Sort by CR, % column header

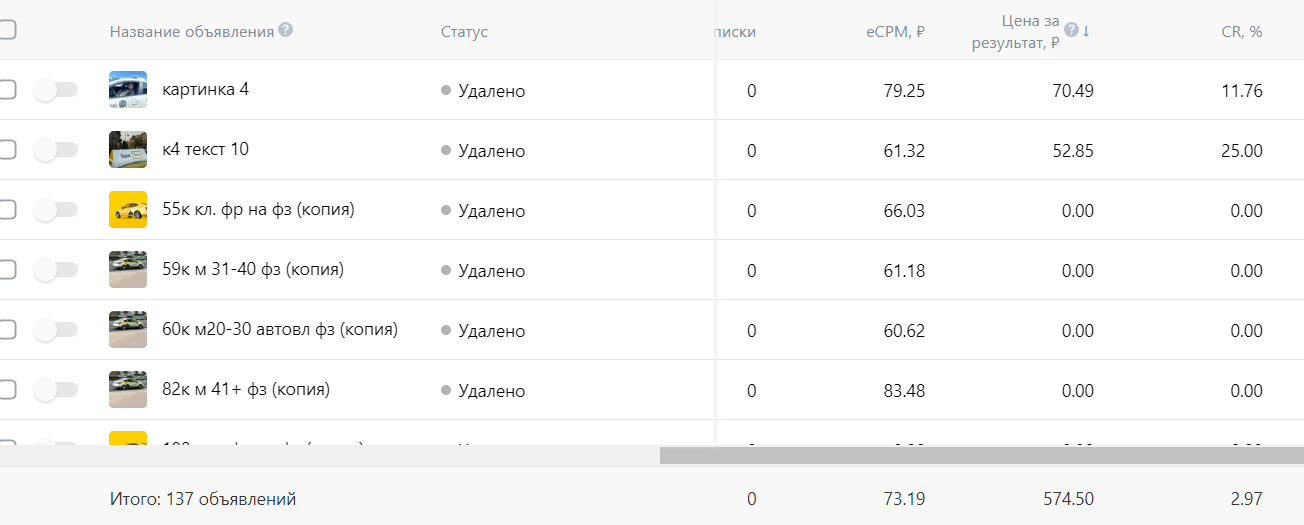[x=1242, y=32]
